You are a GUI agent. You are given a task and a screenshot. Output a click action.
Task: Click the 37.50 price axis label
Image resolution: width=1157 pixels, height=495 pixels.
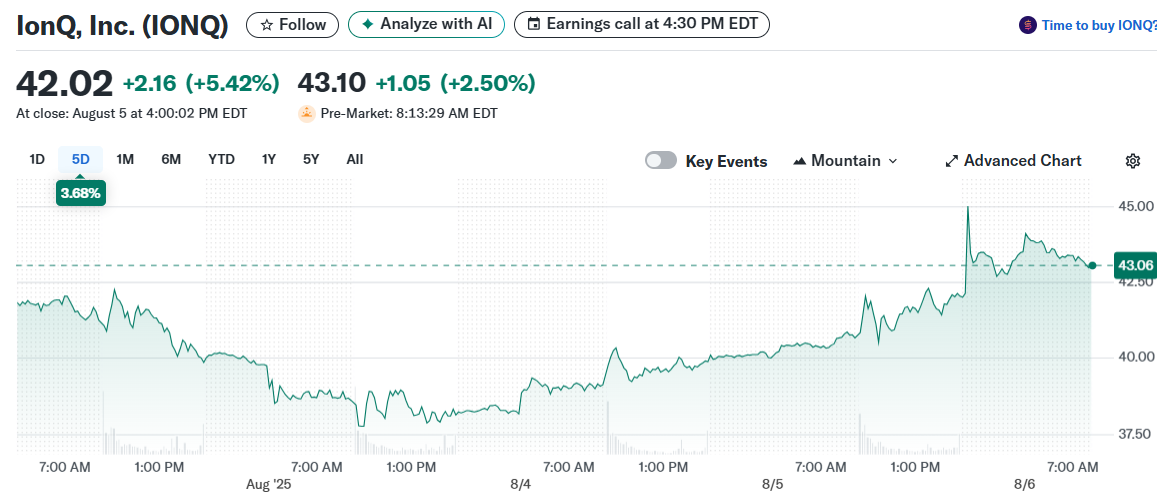(1133, 433)
